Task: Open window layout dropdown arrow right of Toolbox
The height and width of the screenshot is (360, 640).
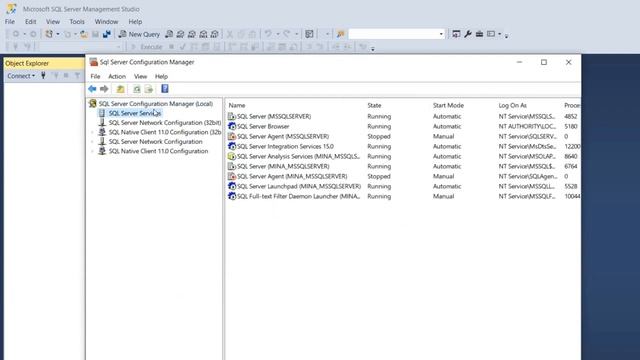Action: tap(500, 34)
